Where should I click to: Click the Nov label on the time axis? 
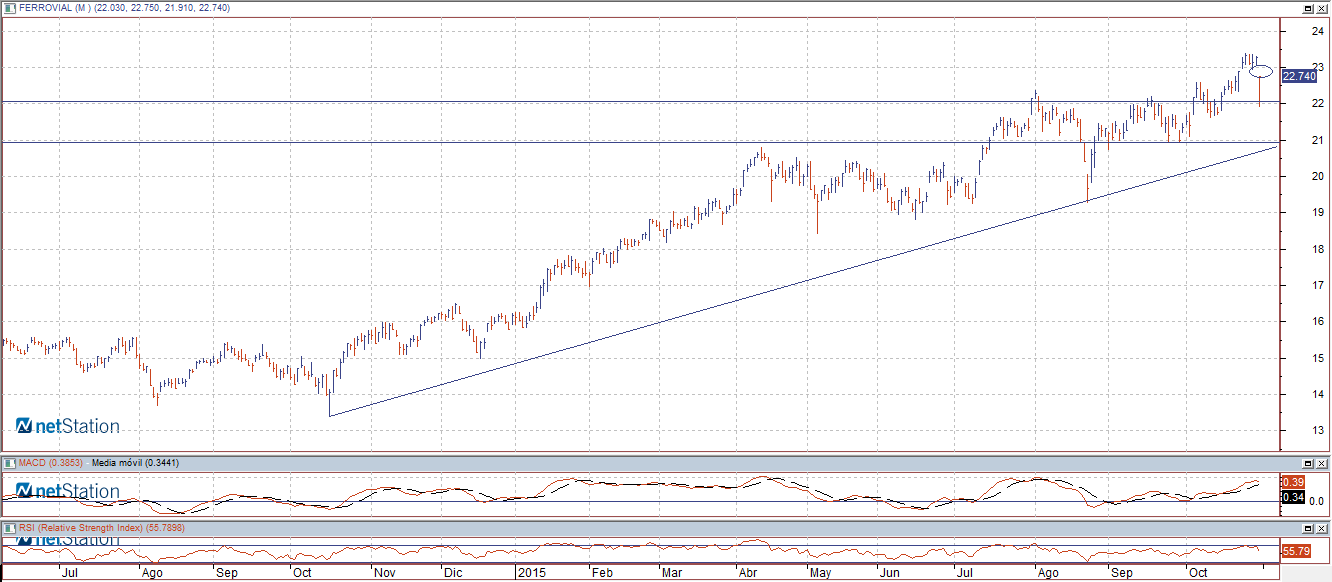click(384, 574)
